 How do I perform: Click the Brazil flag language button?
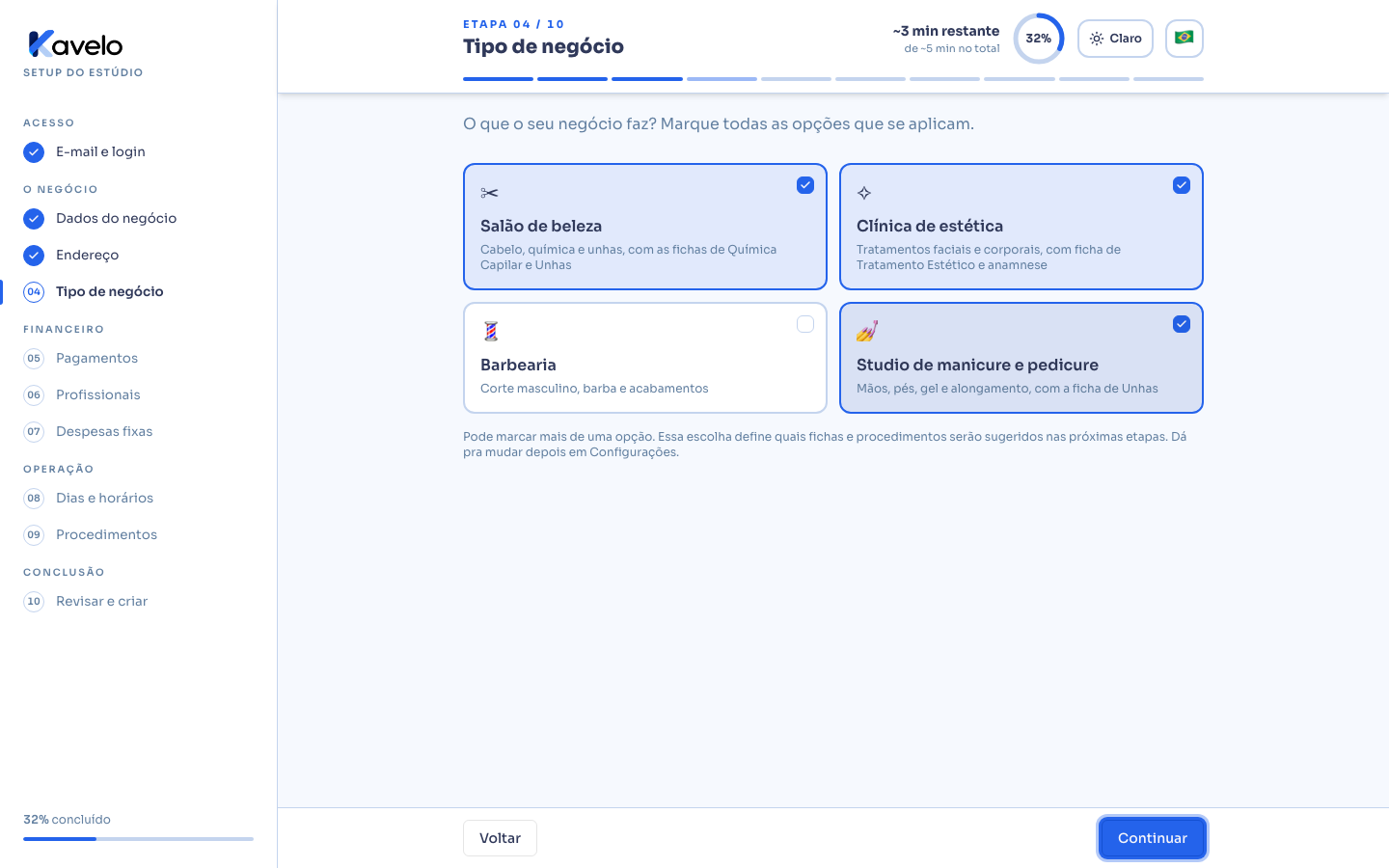(x=1185, y=39)
